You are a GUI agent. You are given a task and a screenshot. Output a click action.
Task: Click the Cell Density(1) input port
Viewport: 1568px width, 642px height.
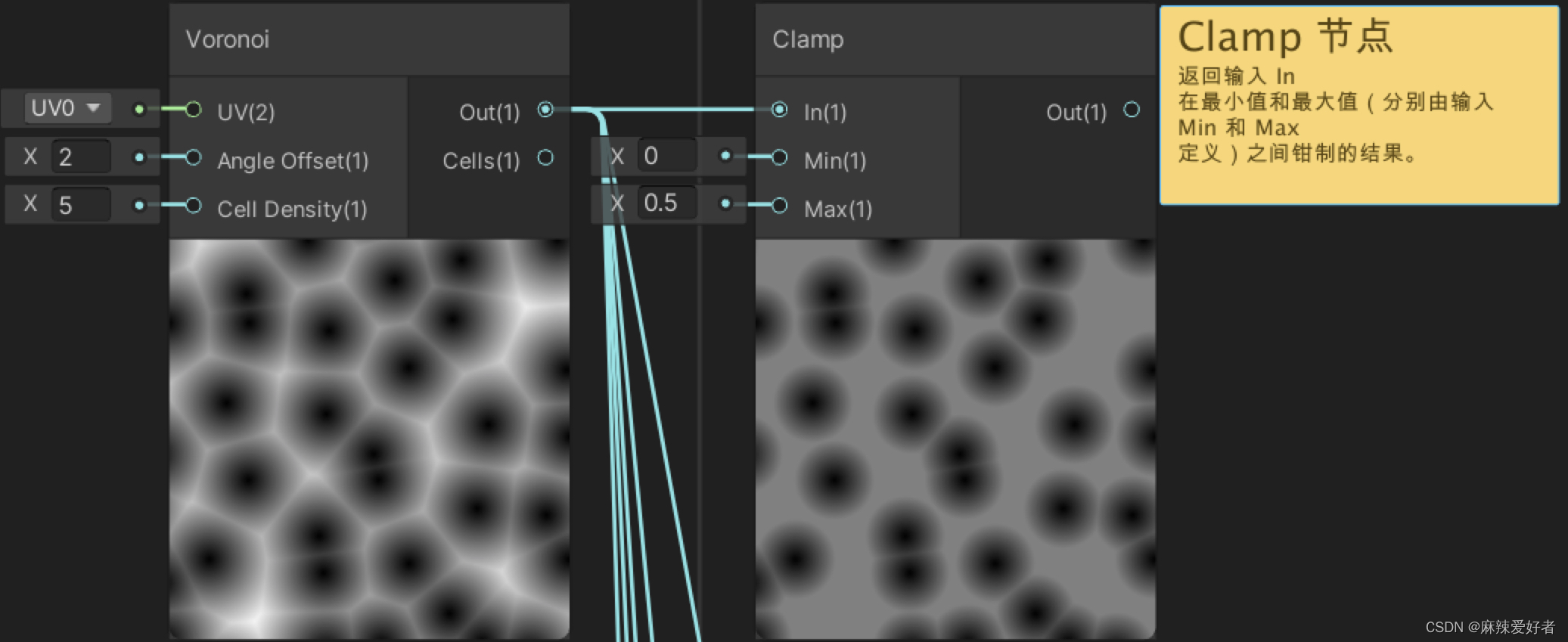[x=194, y=205]
